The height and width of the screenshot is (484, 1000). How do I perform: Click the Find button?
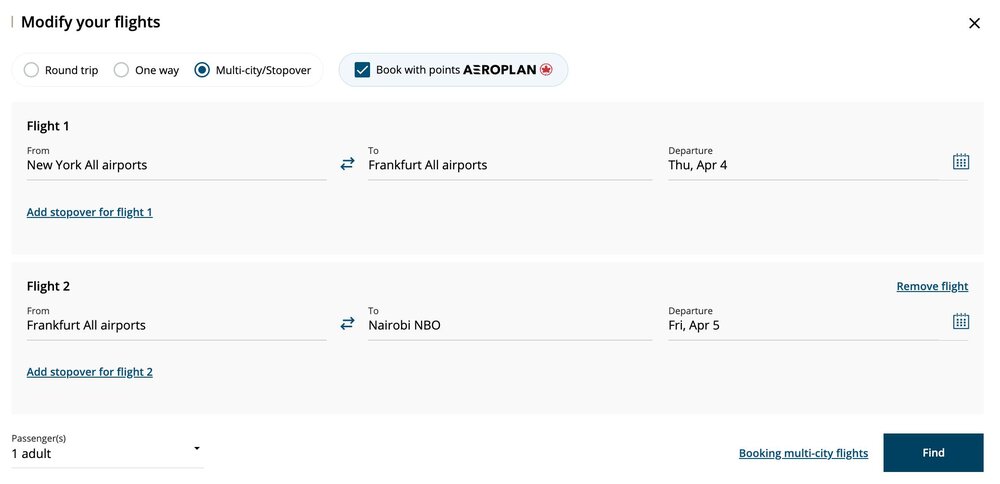click(x=933, y=453)
